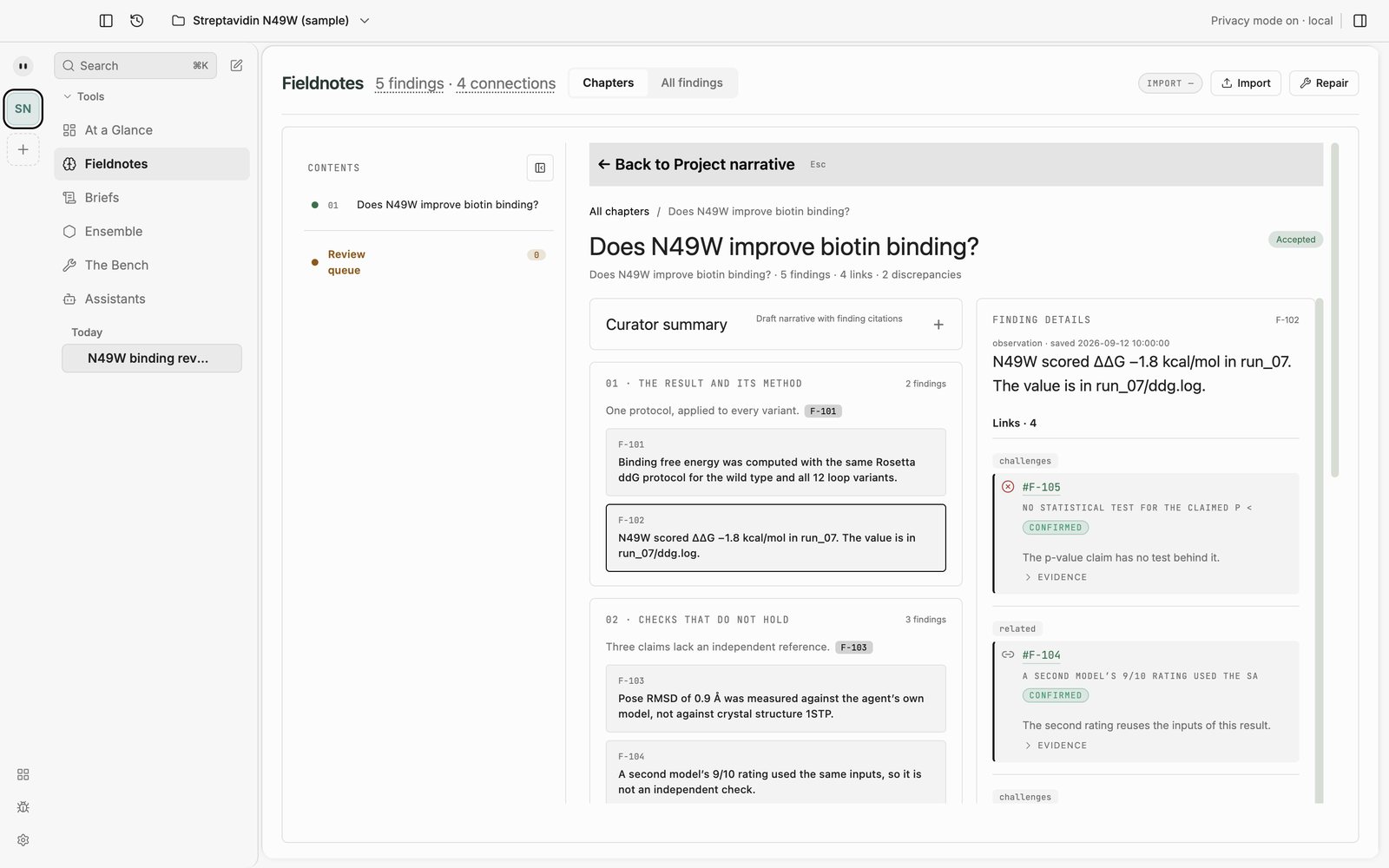Screen dimensions: 1389x868
Task: Expand the Curator summary with plus
Action: tap(938, 325)
